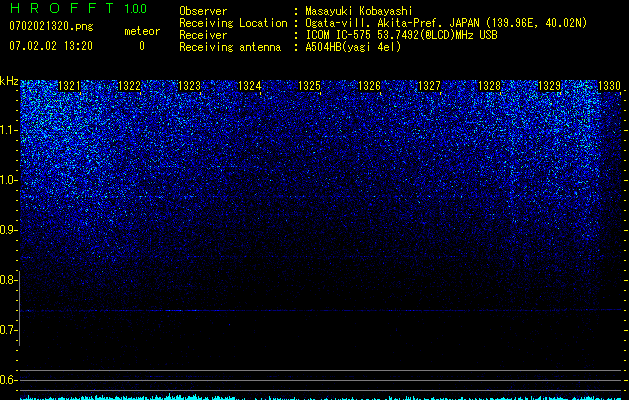Click the 1329 time marker
Image resolution: width=629 pixels, height=400 pixels.
click(x=549, y=86)
